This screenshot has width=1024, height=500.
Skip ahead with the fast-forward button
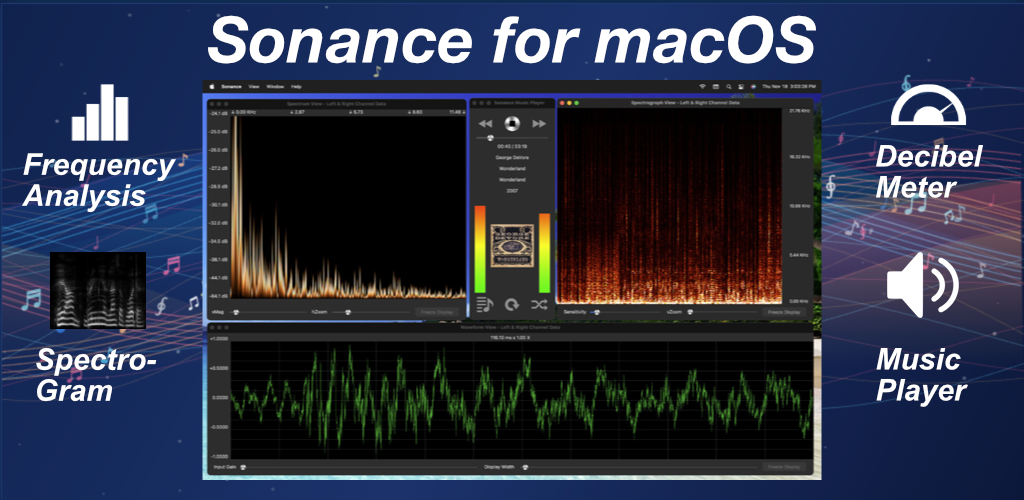point(539,124)
